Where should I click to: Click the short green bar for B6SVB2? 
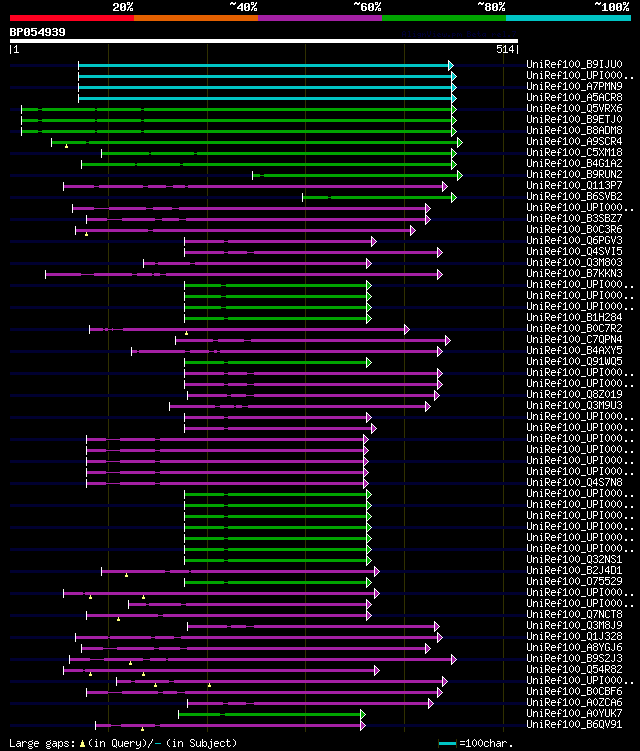point(377,197)
